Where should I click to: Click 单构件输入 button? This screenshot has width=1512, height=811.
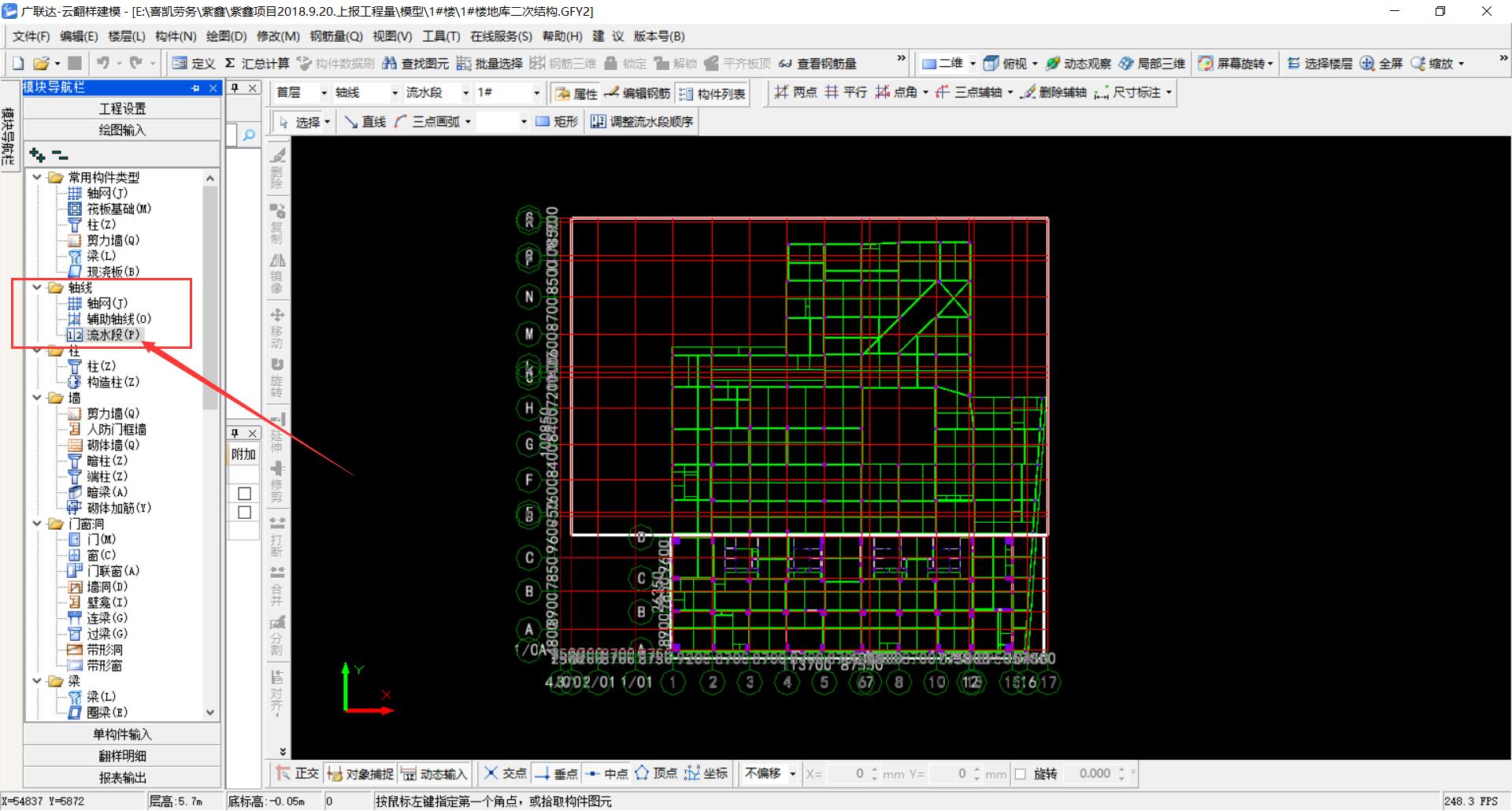point(122,735)
